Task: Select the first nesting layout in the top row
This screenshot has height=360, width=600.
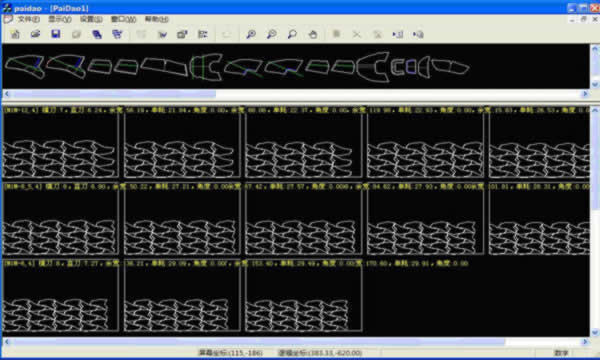Action: (60, 146)
